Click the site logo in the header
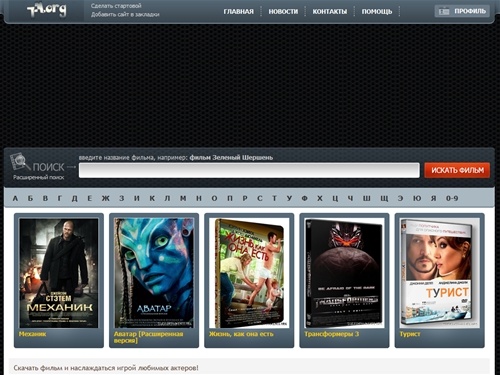Screen dimensions: 500x375 coord(47,10)
